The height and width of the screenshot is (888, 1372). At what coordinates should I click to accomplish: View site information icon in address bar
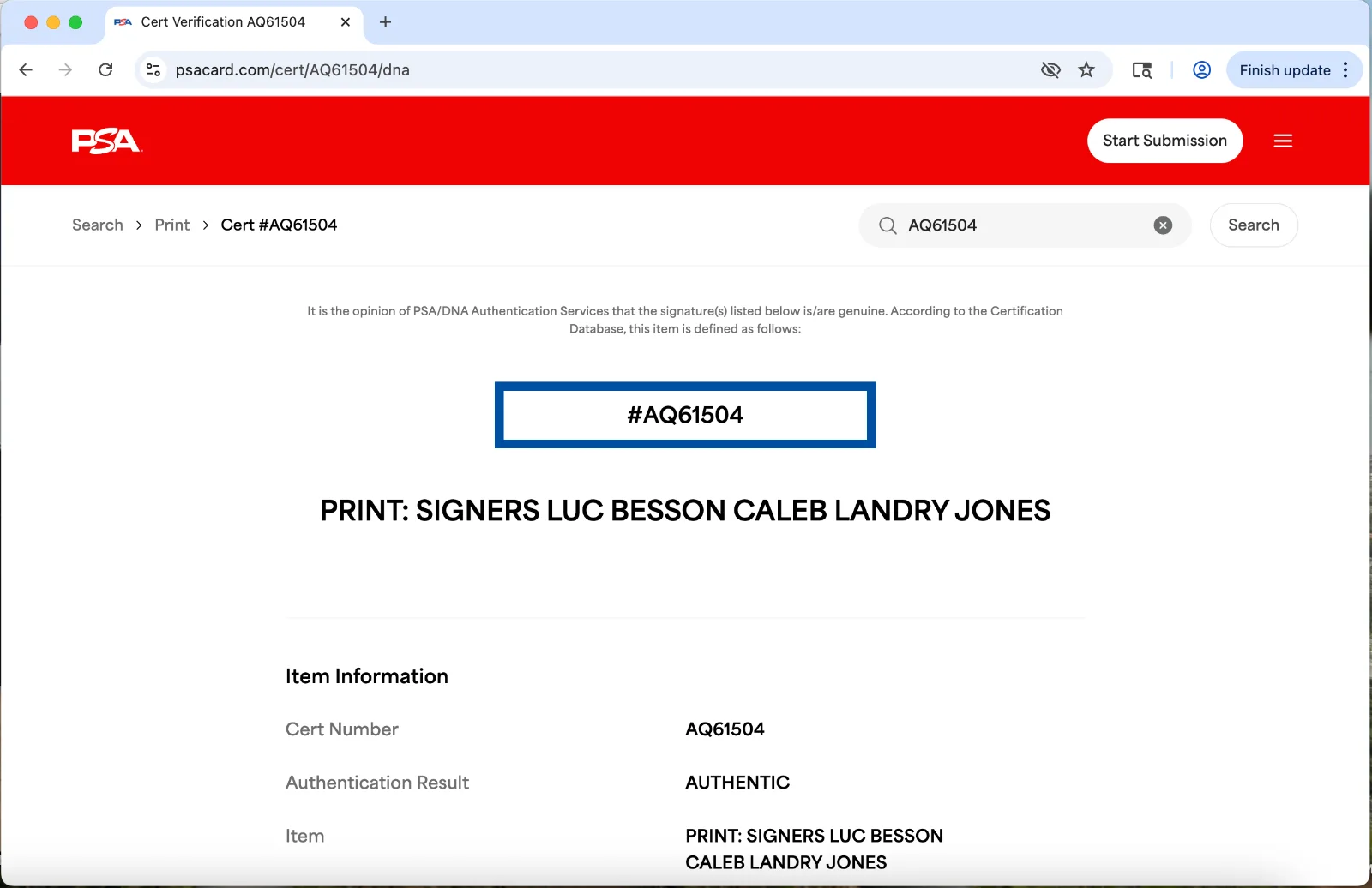pyautogui.click(x=153, y=70)
